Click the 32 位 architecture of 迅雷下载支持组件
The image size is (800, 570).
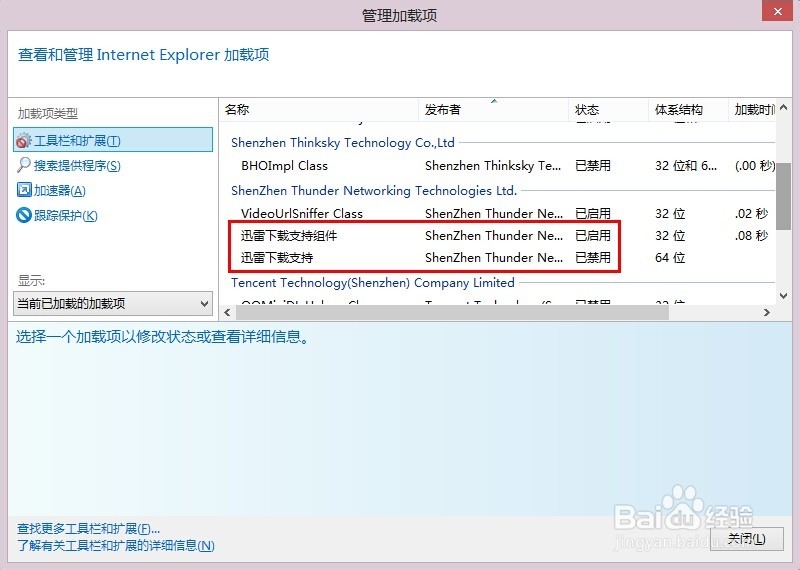coord(670,235)
